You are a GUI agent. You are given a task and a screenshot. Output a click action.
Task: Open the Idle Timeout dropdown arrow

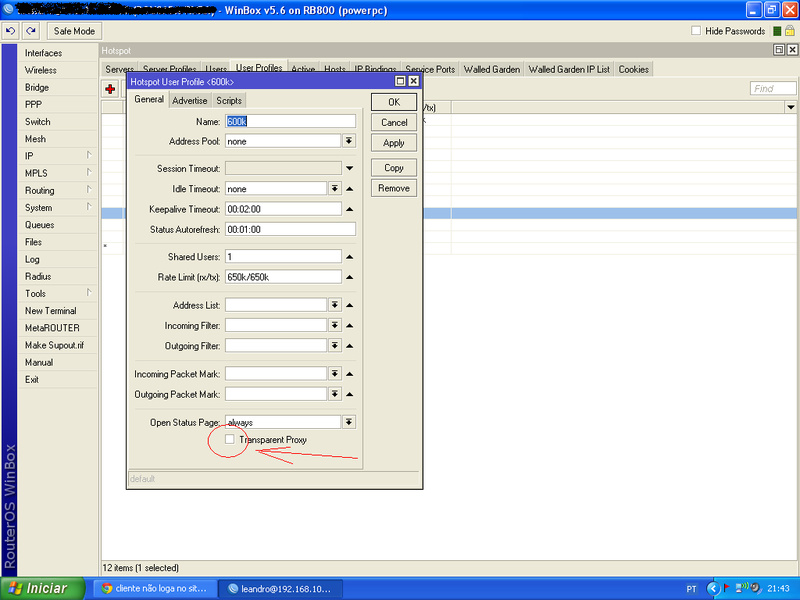335,188
